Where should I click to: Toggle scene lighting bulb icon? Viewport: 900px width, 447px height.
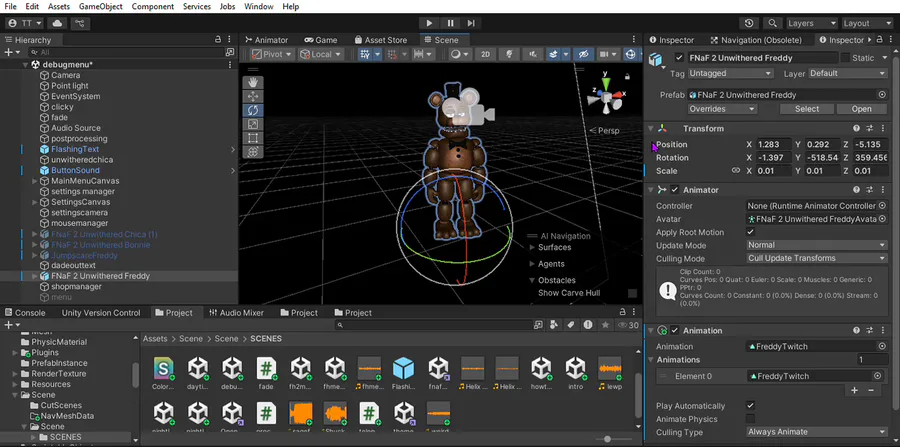(x=509, y=54)
